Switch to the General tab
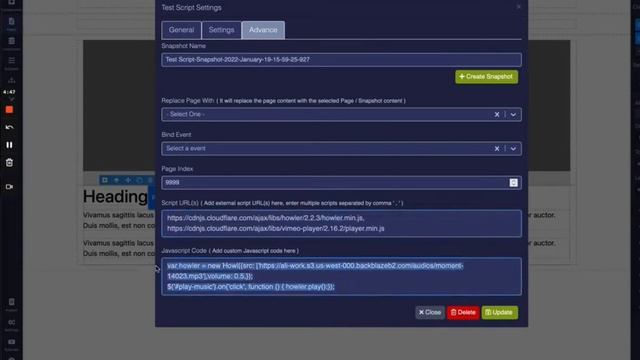640x360 pixels. pos(181,30)
